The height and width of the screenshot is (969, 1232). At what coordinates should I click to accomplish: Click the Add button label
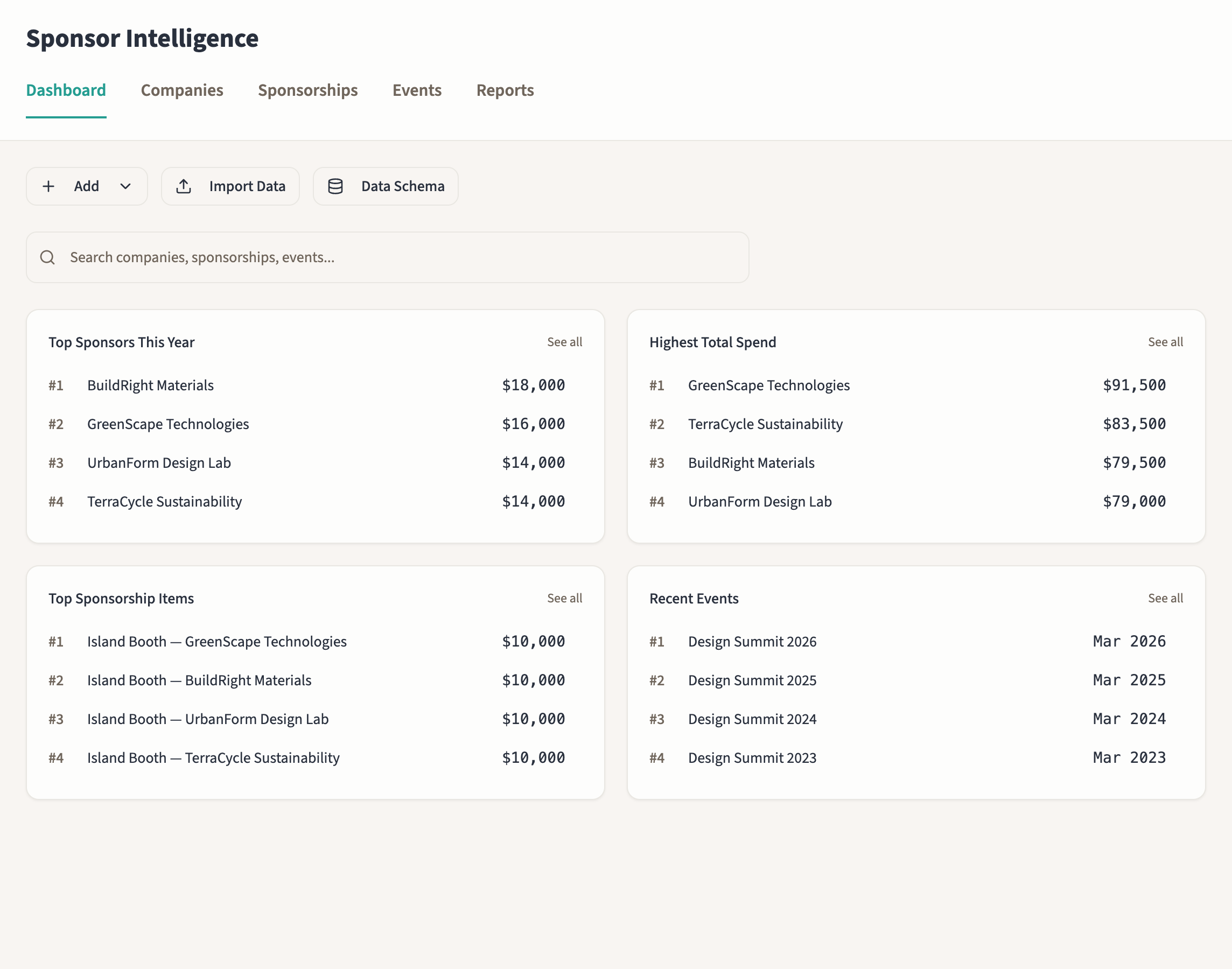coord(86,186)
